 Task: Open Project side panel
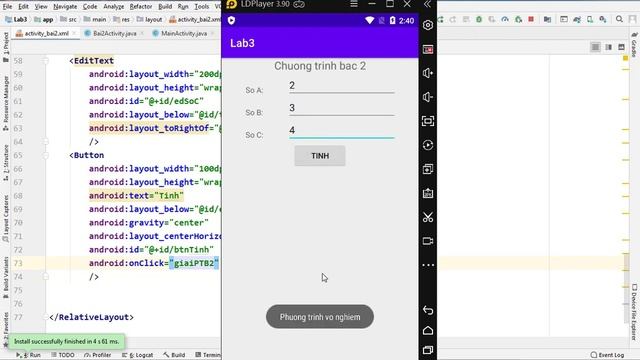click(6, 47)
